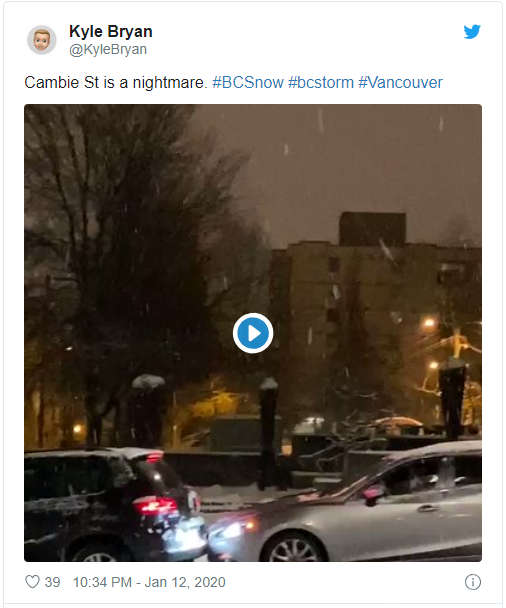Image resolution: width=506 pixels, height=608 pixels.
Task: Click the apartment building in the video frame
Action: (372, 302)
